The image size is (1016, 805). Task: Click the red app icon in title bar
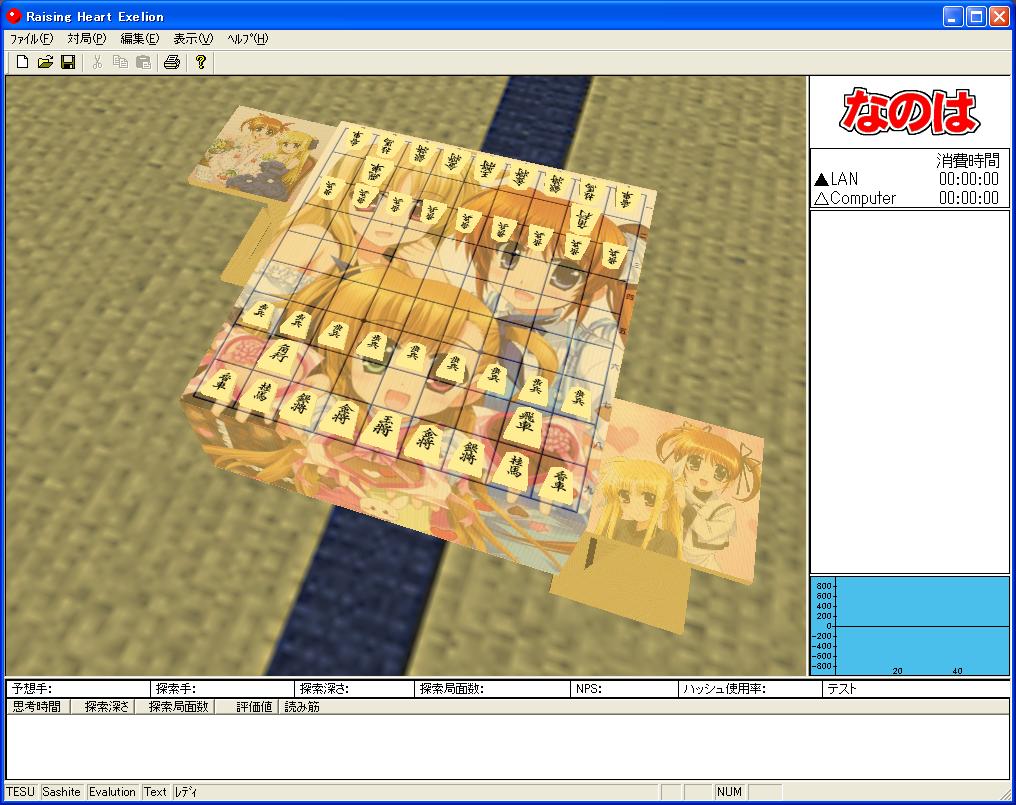pos(13,16)
